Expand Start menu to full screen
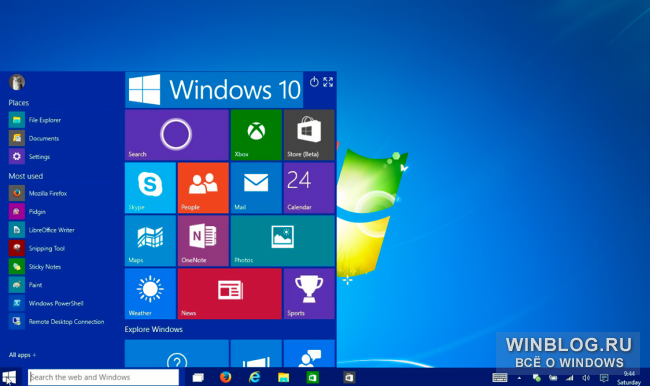This screenshot has width=650, height=386. point(328,82)
